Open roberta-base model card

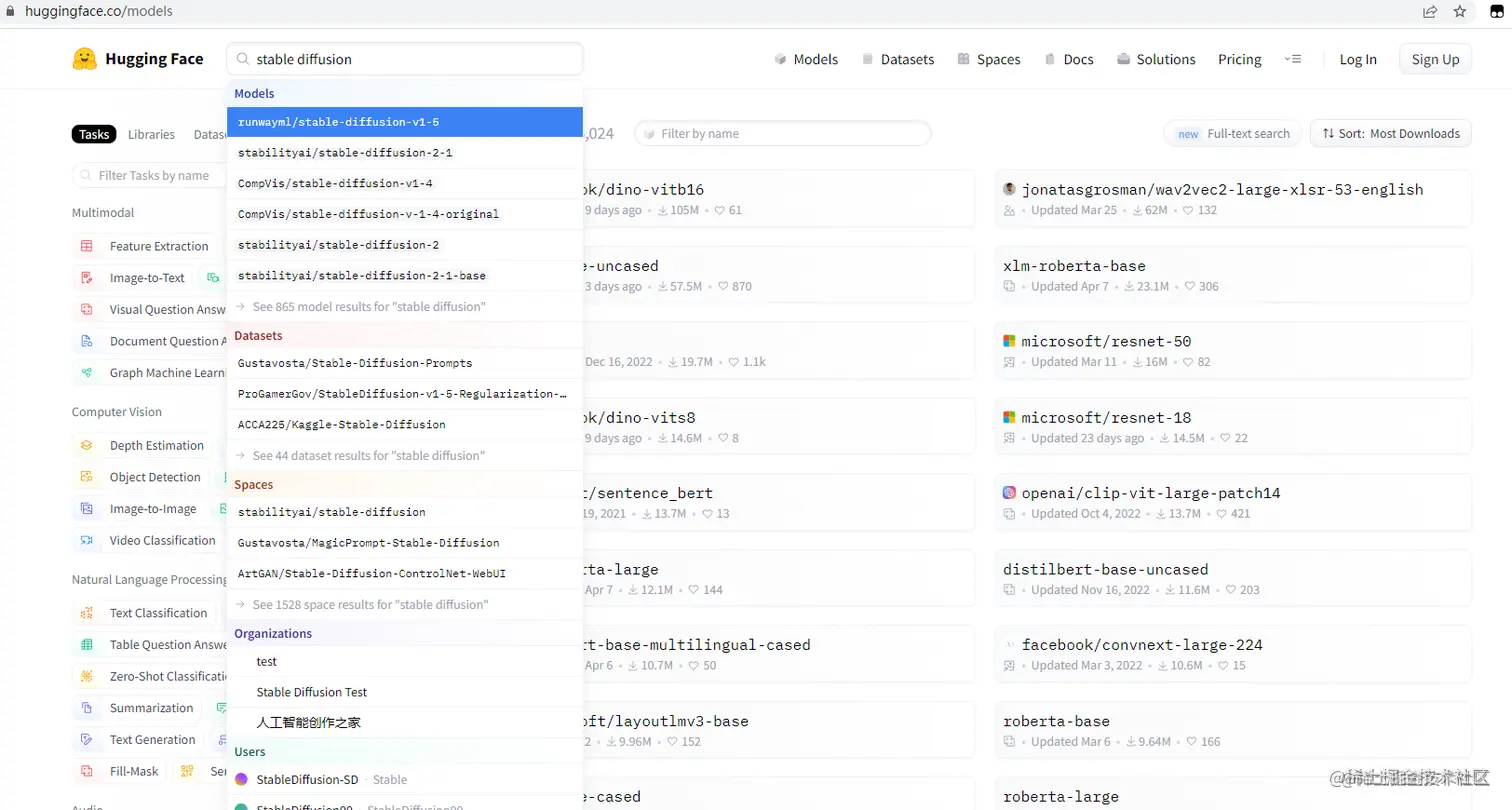1232,731
